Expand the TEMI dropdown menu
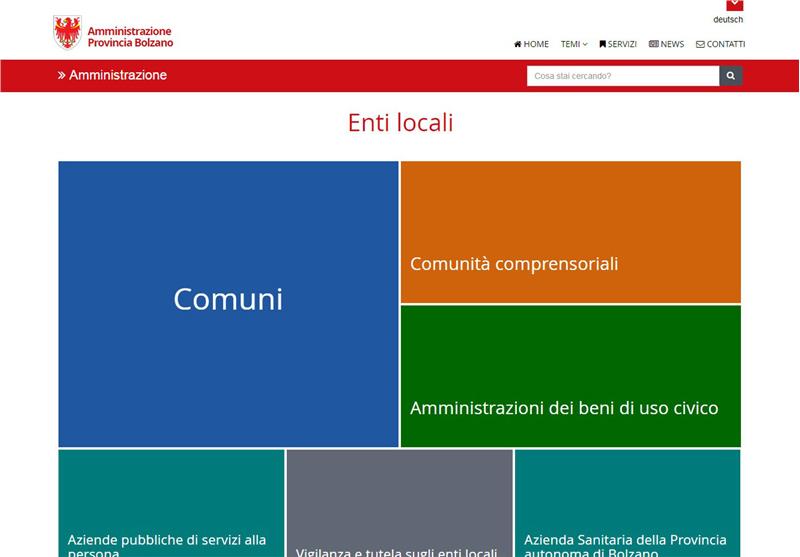Image resolution: width=800 pixels, height=557 pixels. coord(574,44)
